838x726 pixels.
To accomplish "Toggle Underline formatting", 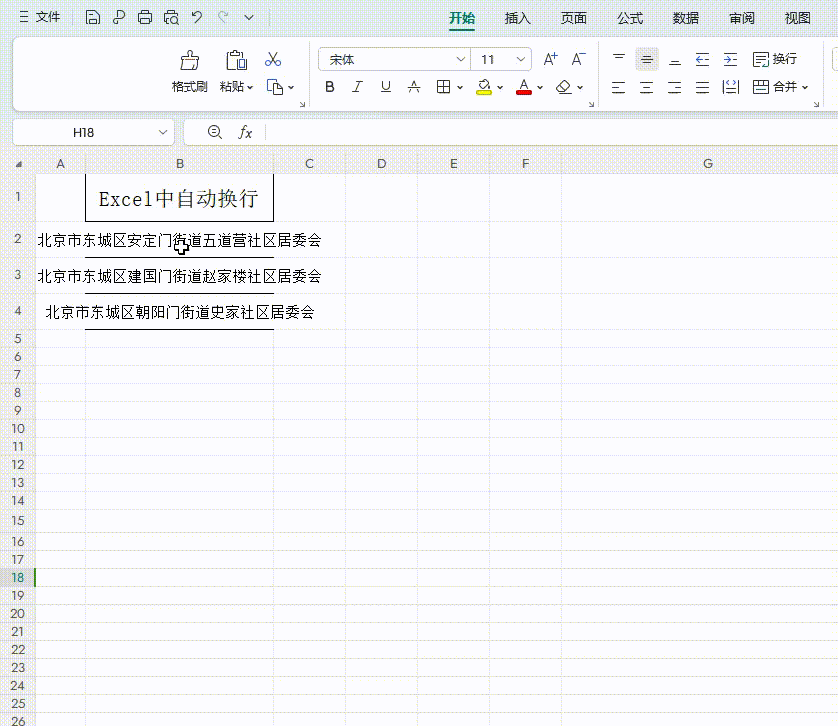I will (x=386, y=87).
